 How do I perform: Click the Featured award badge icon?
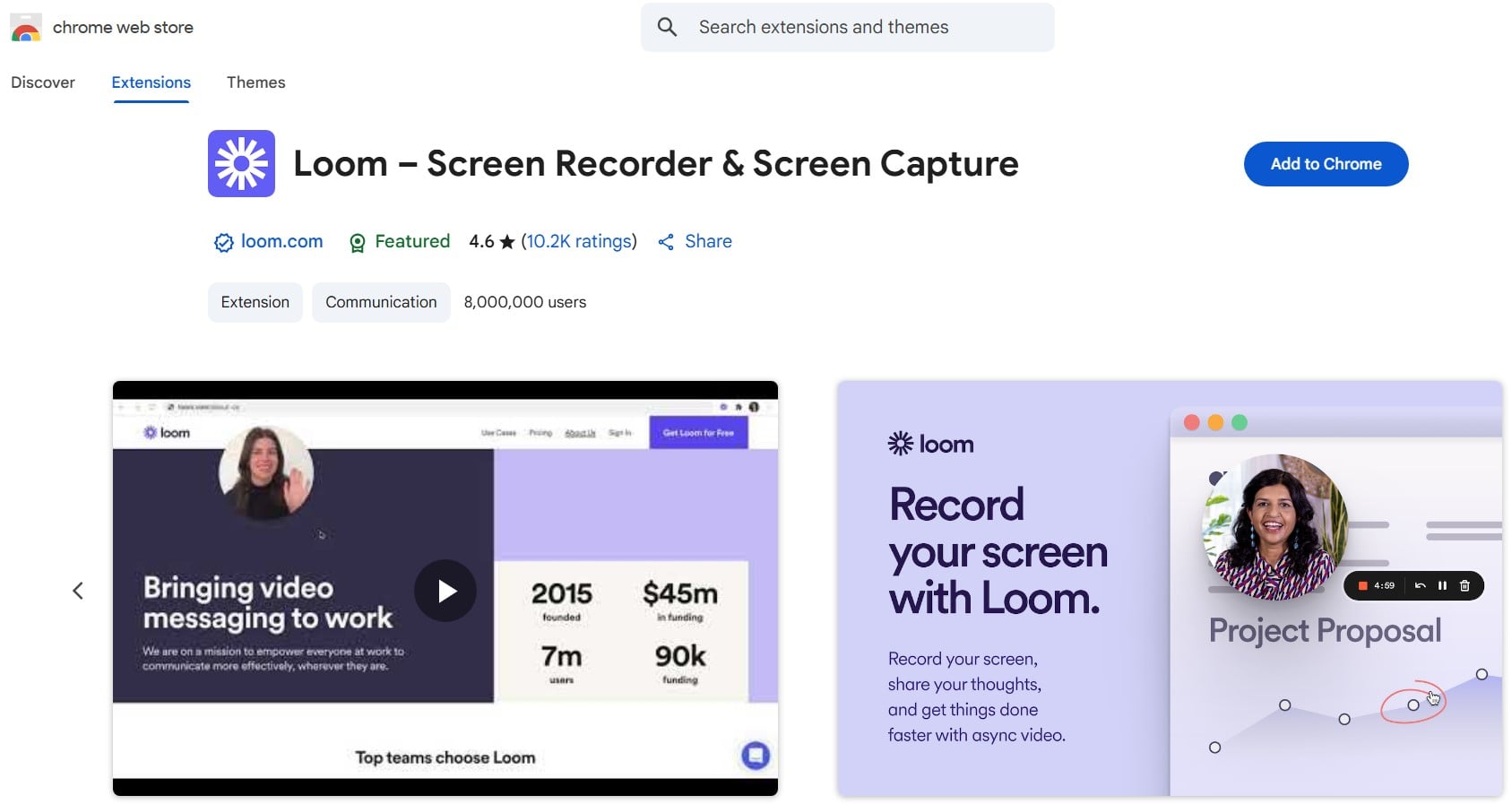[357, 243]
